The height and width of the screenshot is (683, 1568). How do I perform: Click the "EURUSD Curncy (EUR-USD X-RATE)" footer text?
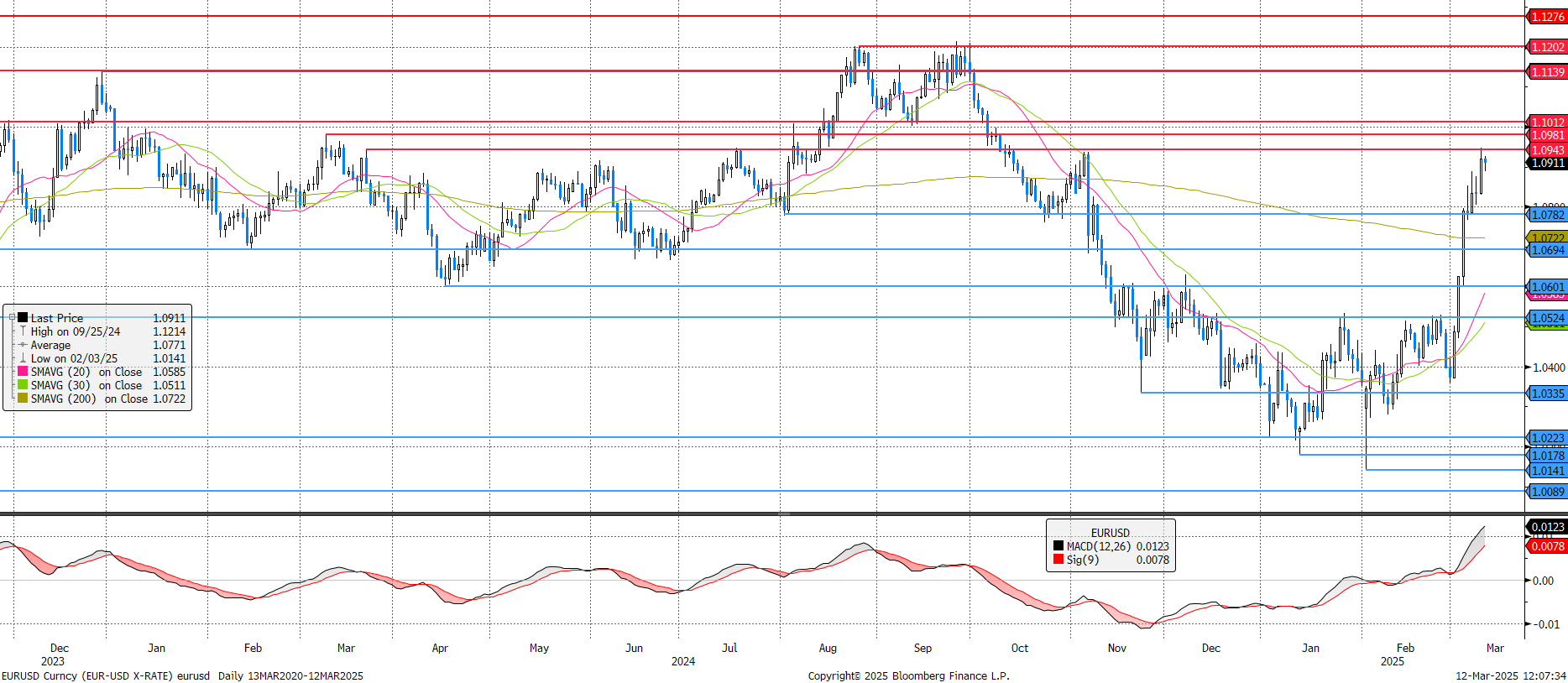87,675
